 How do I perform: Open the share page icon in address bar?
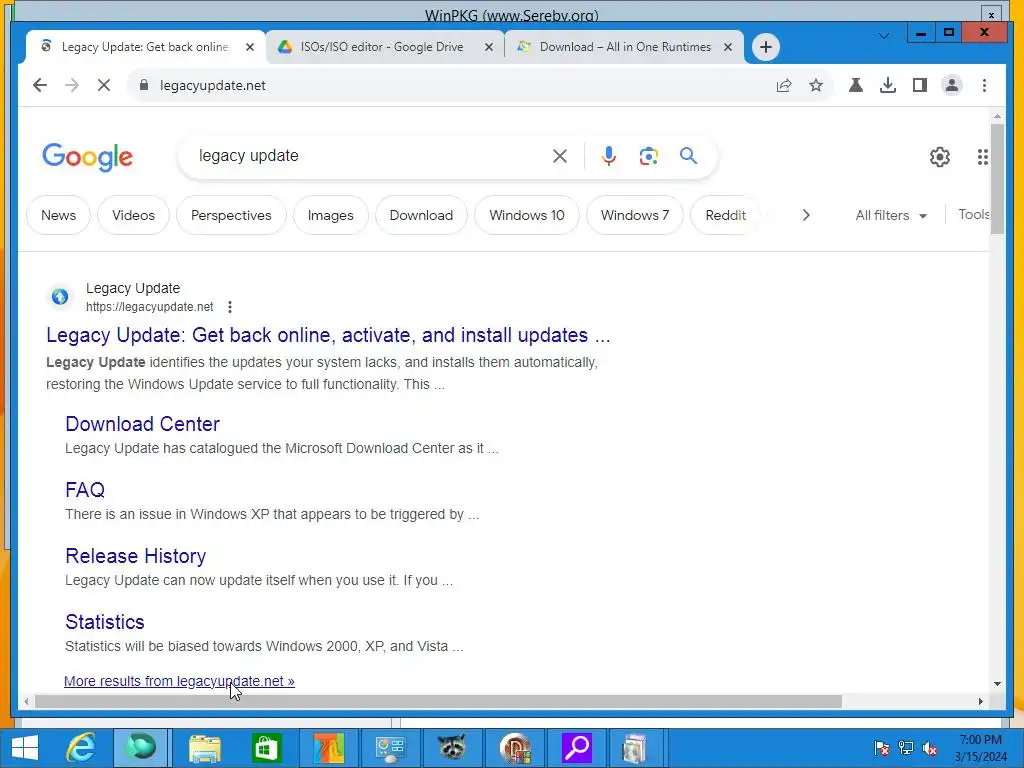[784, 86]
